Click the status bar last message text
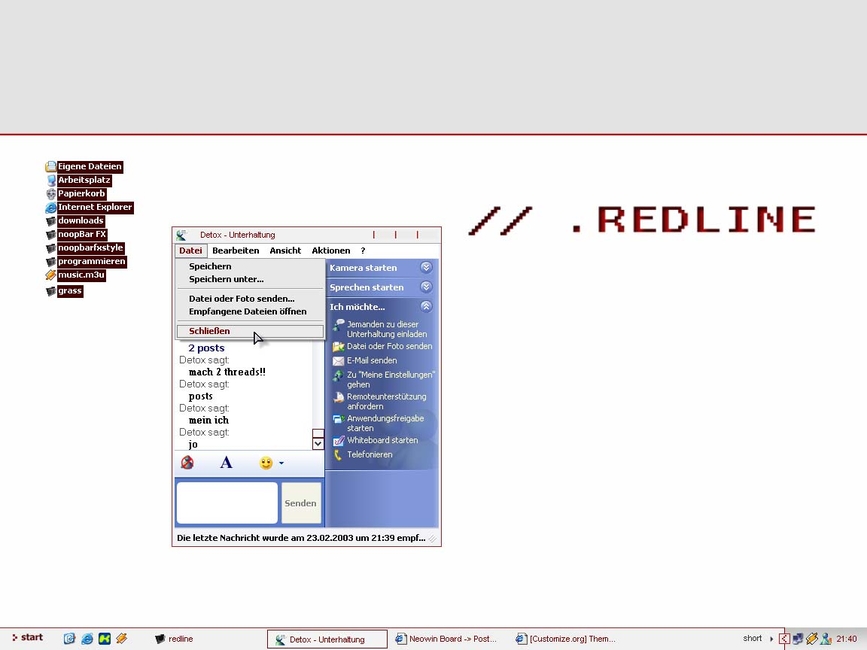The image size is (867, 650). (301, 538)
